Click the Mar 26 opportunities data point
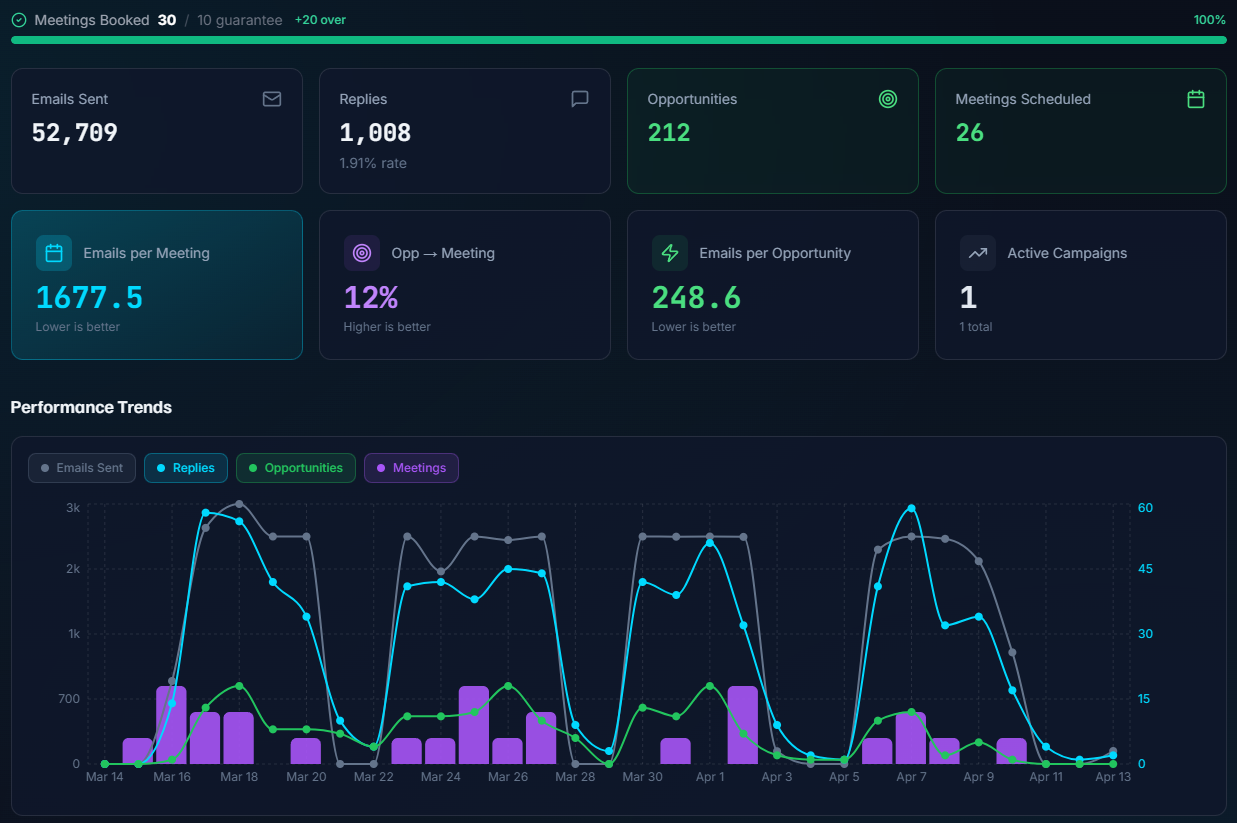 tap(508, 686)
